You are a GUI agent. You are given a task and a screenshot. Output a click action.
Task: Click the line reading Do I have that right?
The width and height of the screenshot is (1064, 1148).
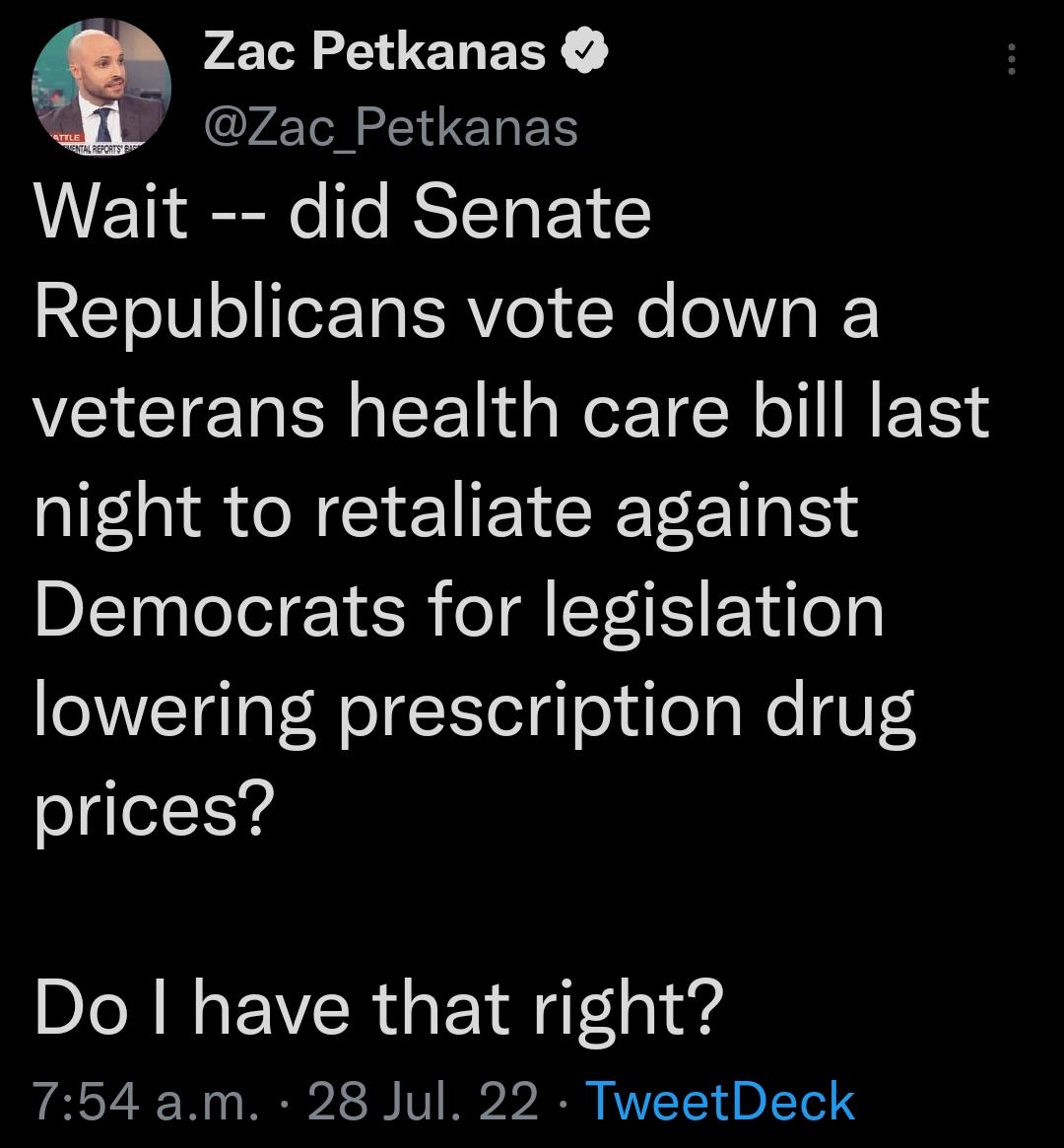[379, 1005]
